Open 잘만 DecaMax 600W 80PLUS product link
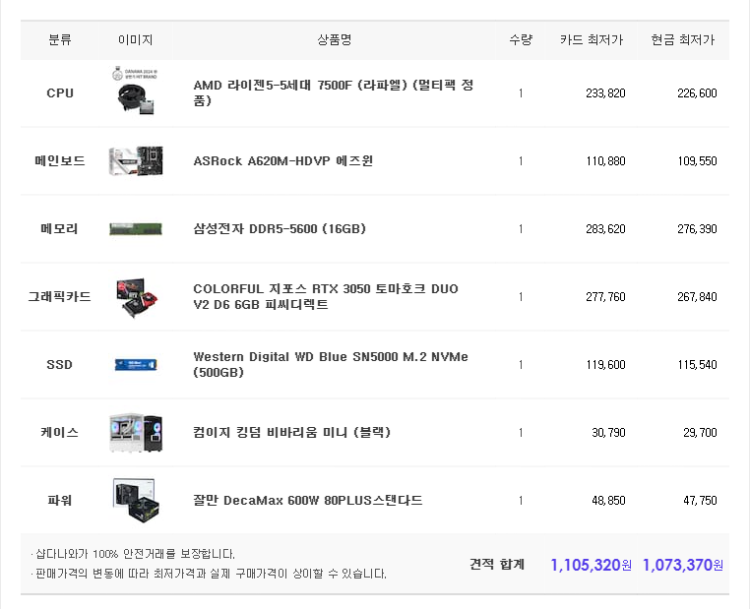The width and height of the screenshot is (750, 609). click(307, 501)
